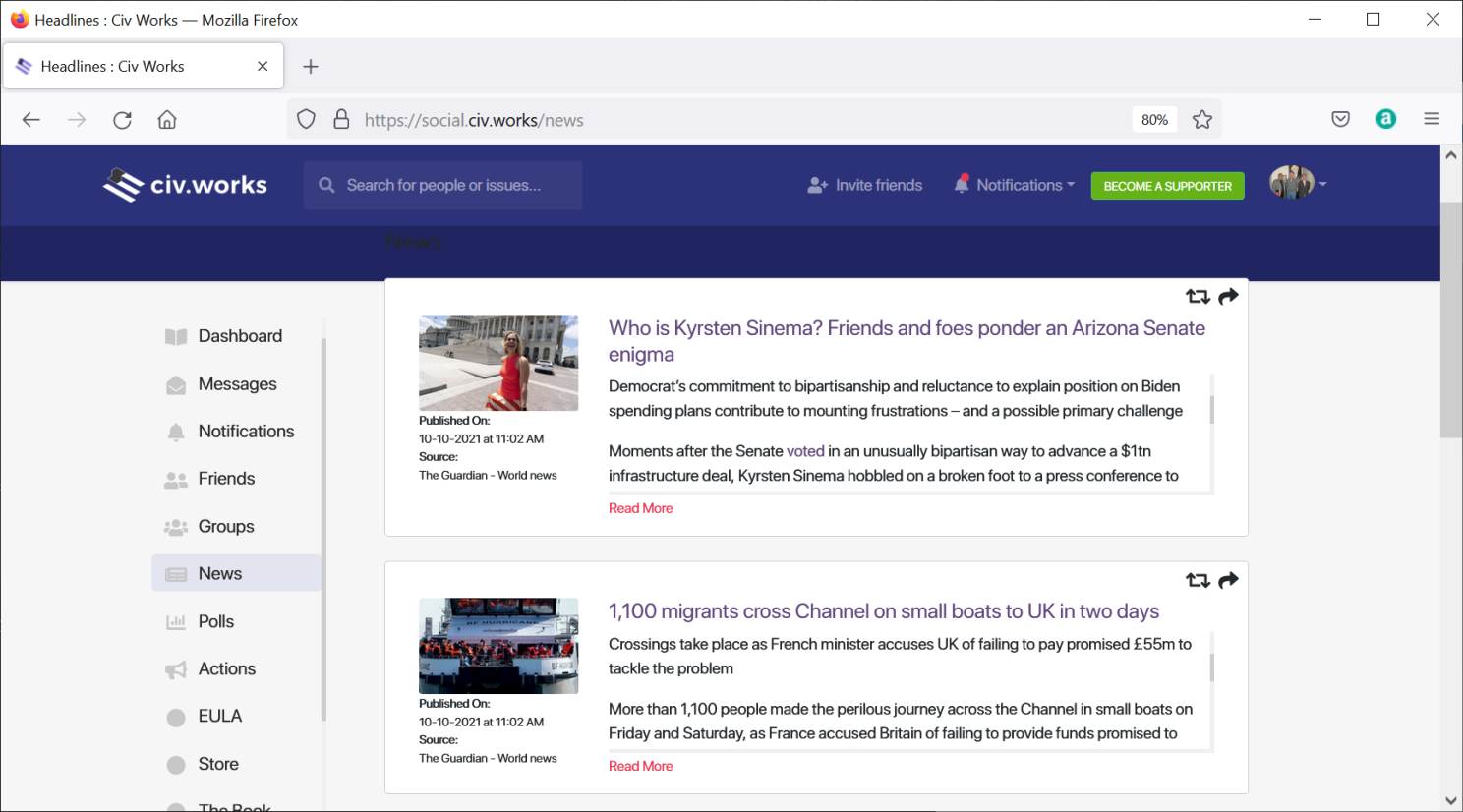Screen dimensions: 1463x812
Task: Click the repost icon on Kyrsten Sinema article
Action: (1197, 297)
